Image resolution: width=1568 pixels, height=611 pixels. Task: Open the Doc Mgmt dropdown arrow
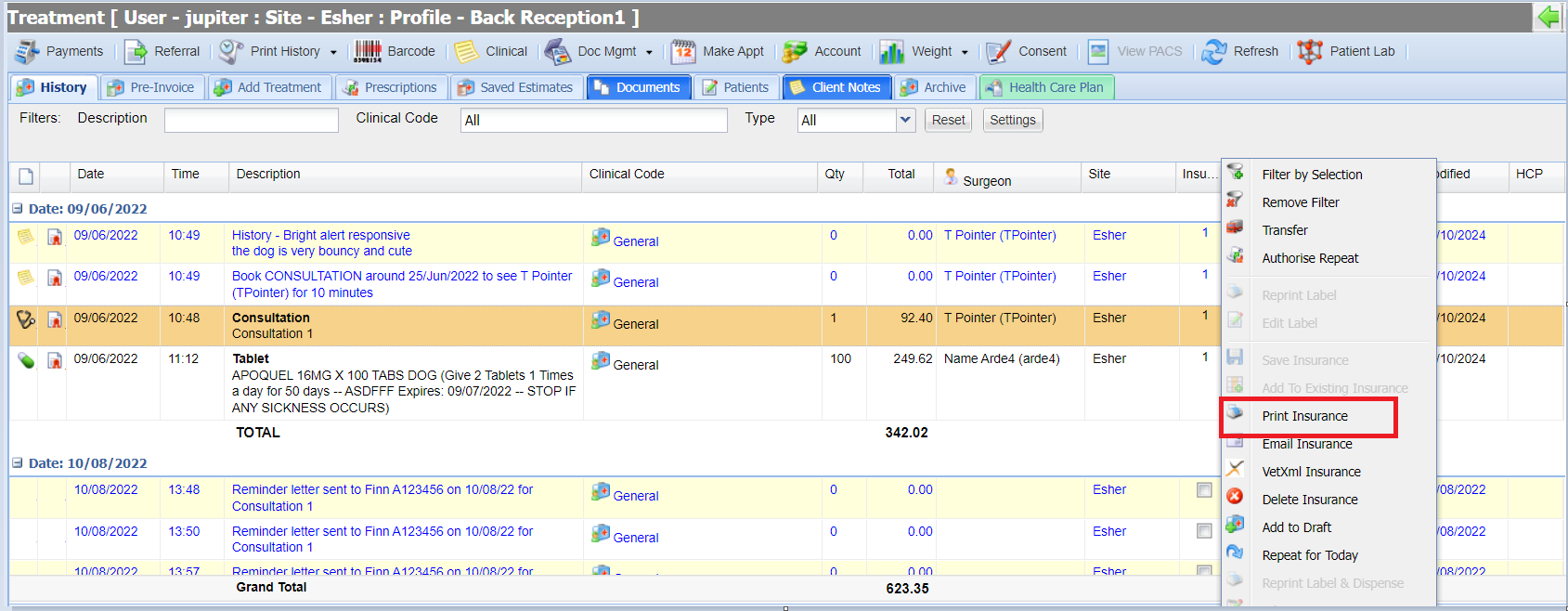[x=649, y=52]
